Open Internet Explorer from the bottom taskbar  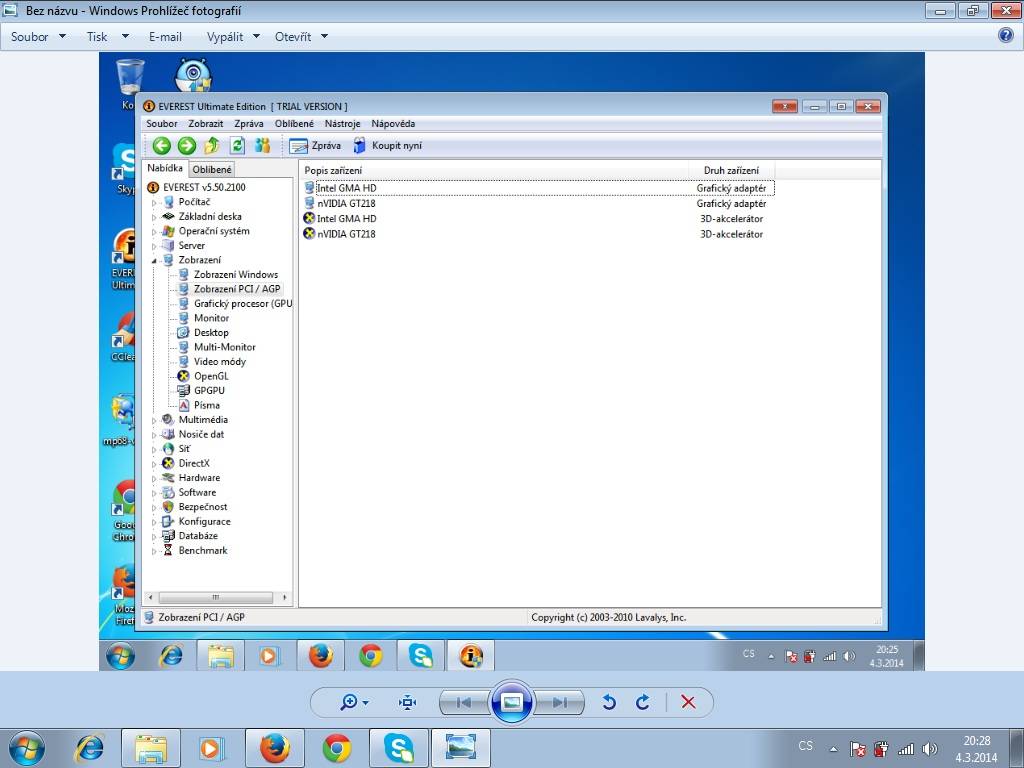[89, 748]
